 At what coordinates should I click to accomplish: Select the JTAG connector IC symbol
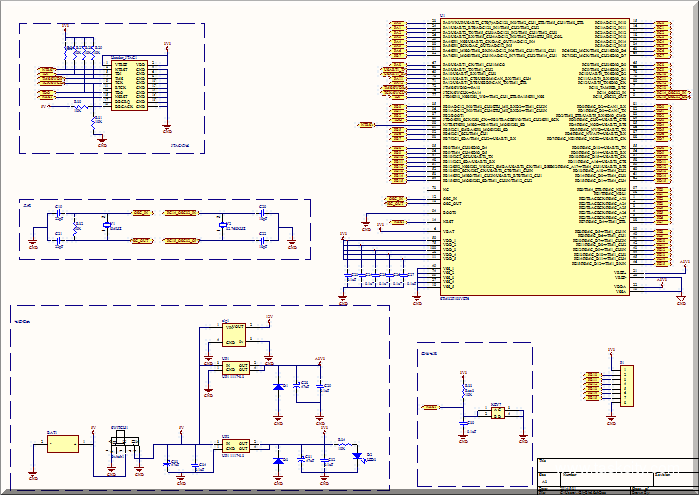click(128, 84)
